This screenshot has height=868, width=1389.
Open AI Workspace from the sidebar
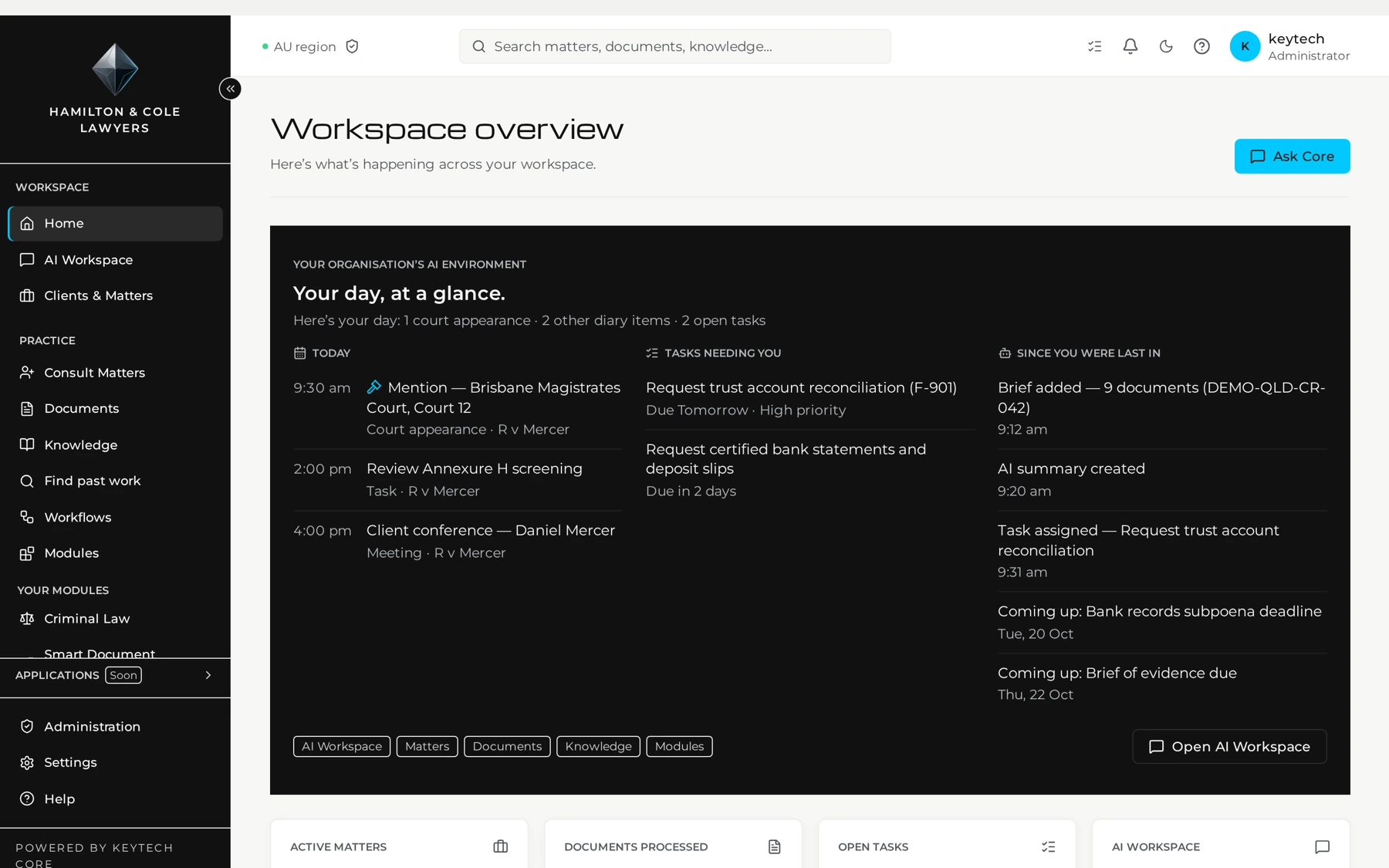click(x=116, y=260)
